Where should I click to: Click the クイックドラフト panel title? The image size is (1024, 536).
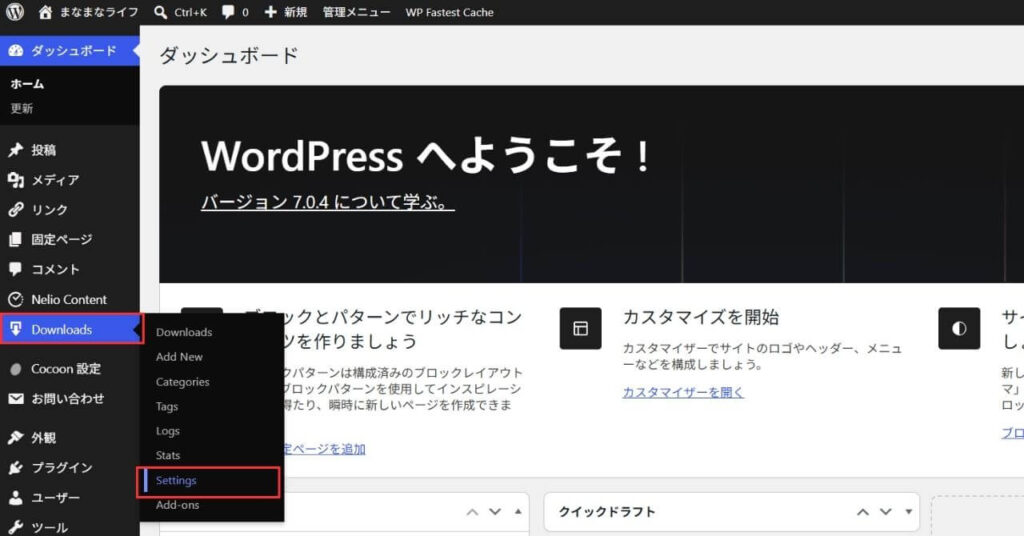[x=607, y=512]
